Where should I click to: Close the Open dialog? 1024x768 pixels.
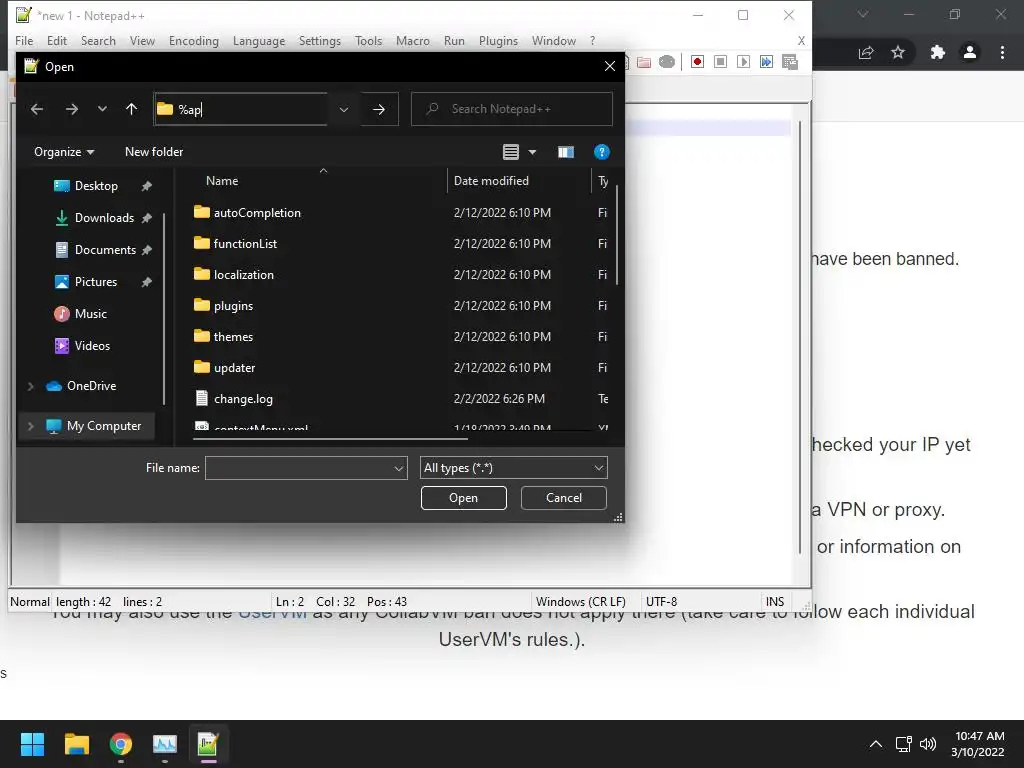click(x=609, y=67)
